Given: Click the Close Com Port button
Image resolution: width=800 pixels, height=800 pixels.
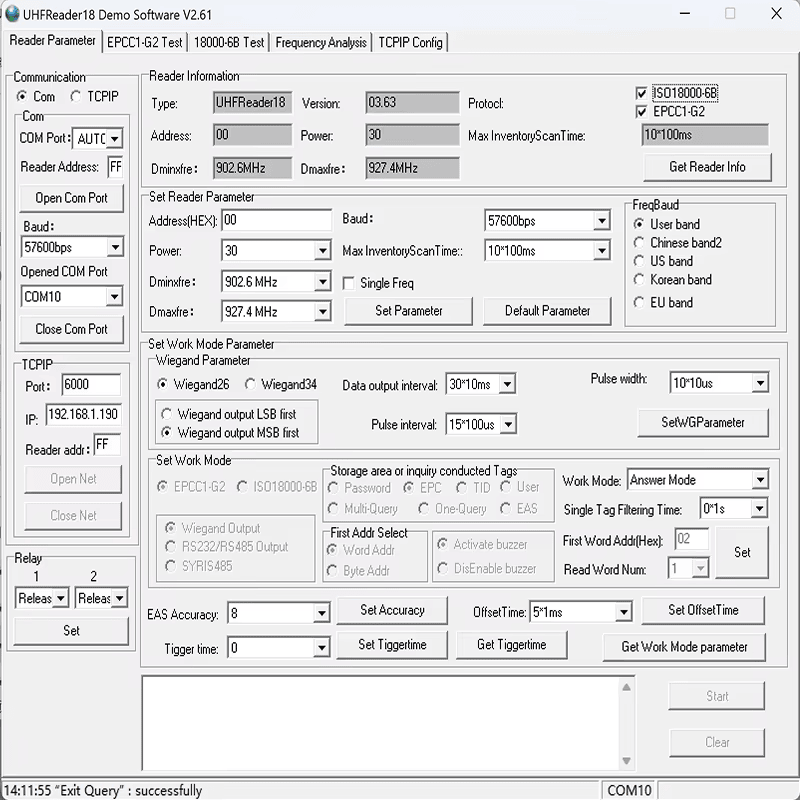Looking at the screenshot, I should pyautogui.click(x=71, y=329).
